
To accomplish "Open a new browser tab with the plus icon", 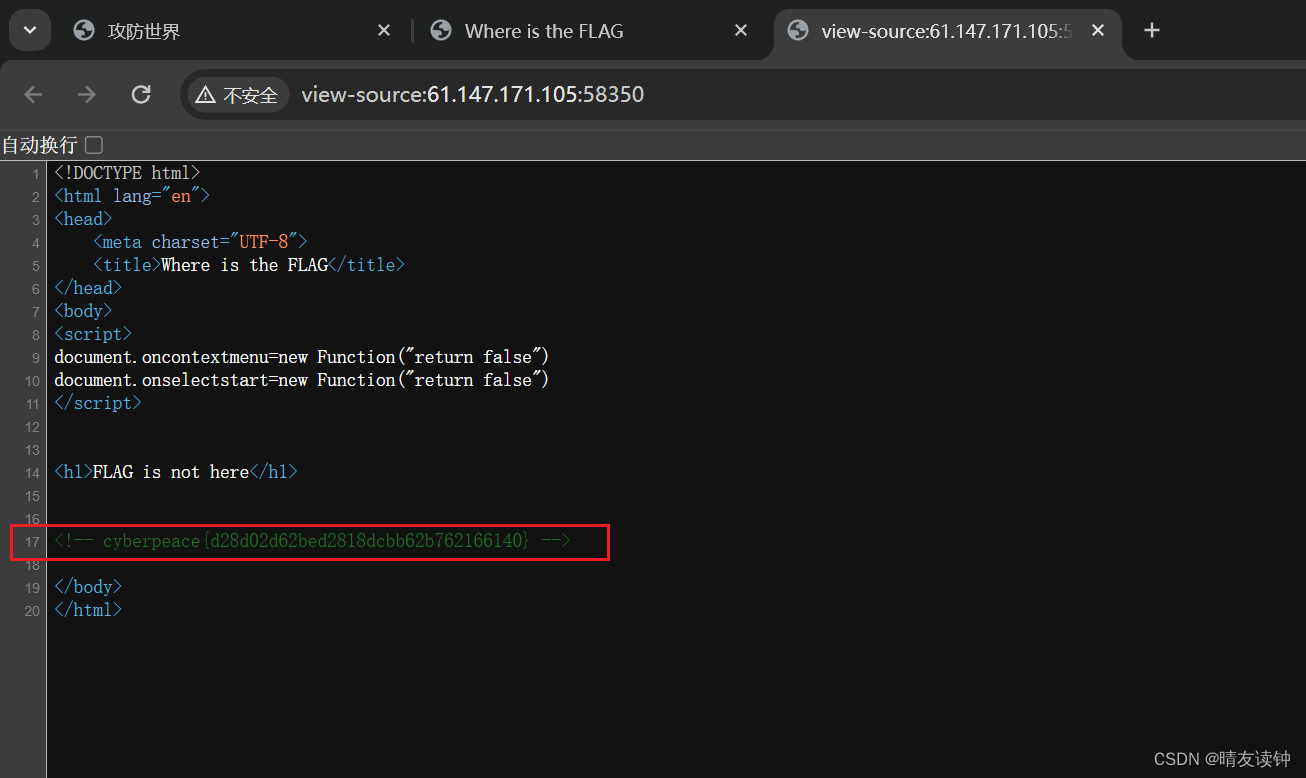I will pos(1151,31).
